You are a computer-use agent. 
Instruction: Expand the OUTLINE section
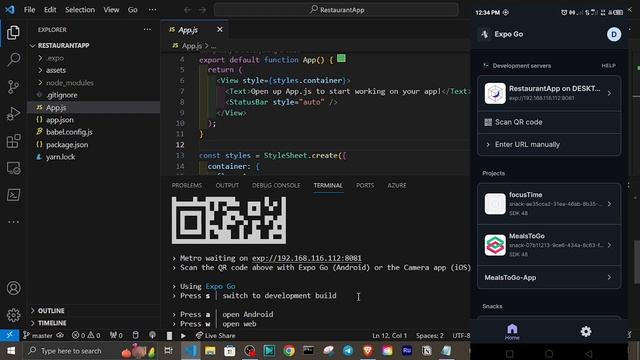point(94,311)
